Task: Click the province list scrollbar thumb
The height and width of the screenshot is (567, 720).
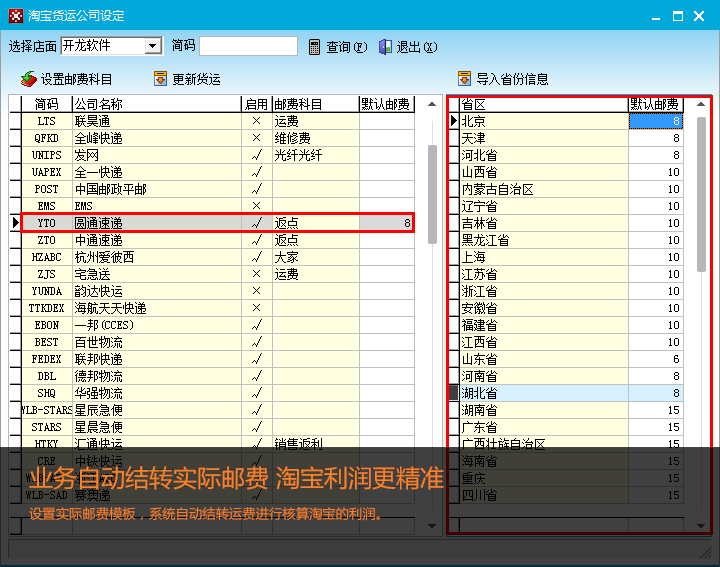Action: coord(701,195)
